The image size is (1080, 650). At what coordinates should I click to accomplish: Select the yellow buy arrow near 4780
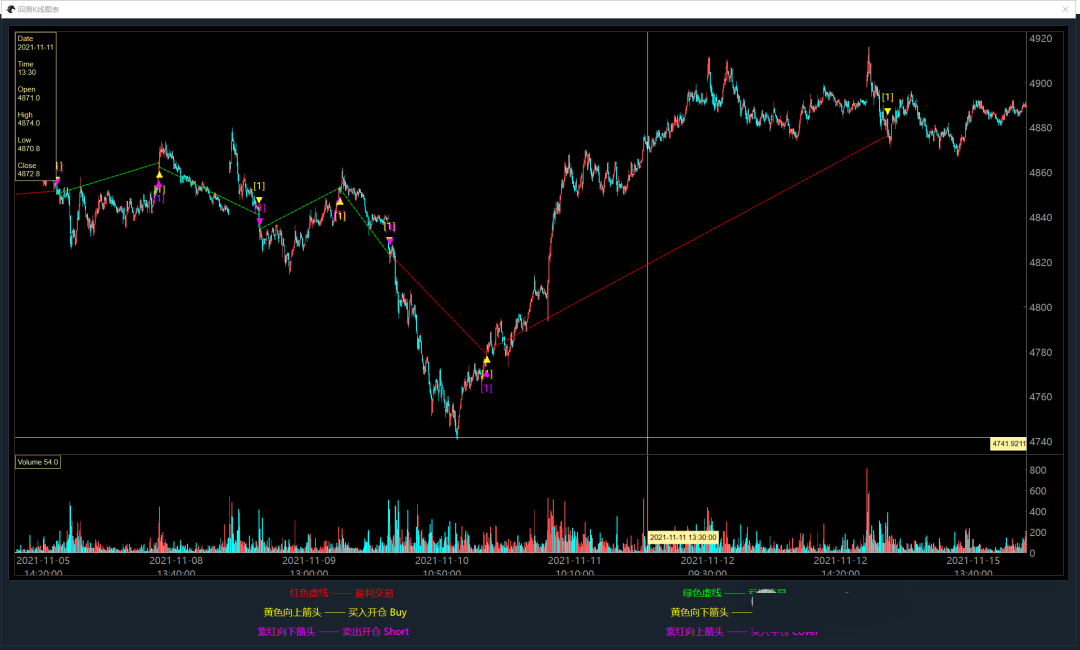coord(487,360)
